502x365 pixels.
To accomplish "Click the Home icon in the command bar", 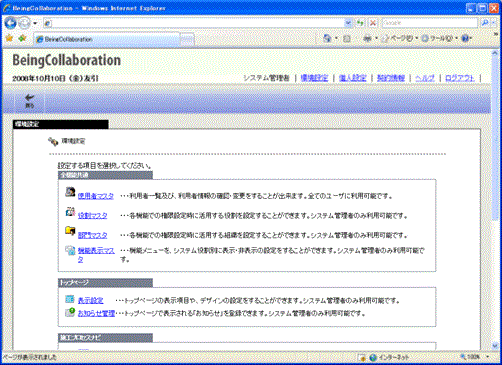I will tap(327, 39).
